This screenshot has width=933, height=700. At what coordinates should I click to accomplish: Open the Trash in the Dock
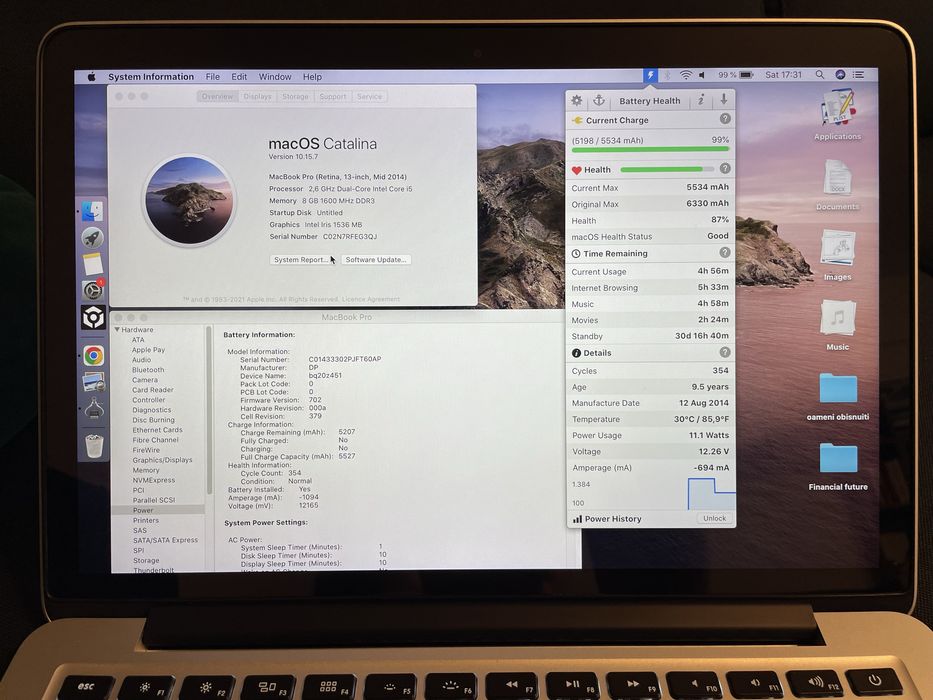click(x=94, y=445)
